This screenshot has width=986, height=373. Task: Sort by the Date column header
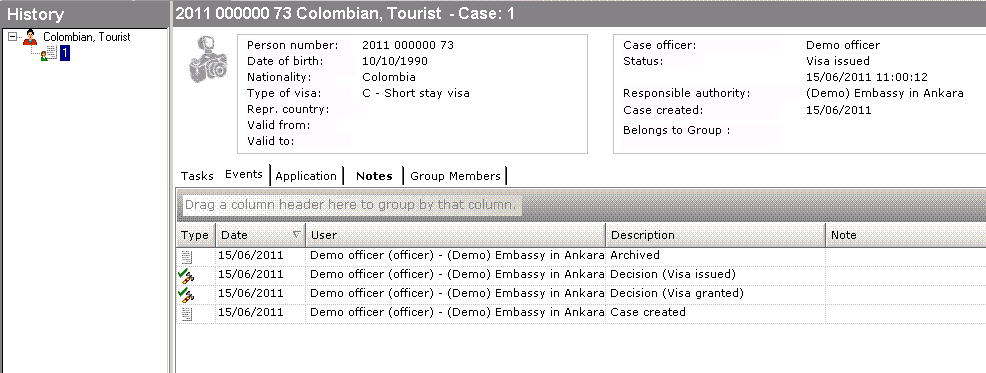(260, 235)
